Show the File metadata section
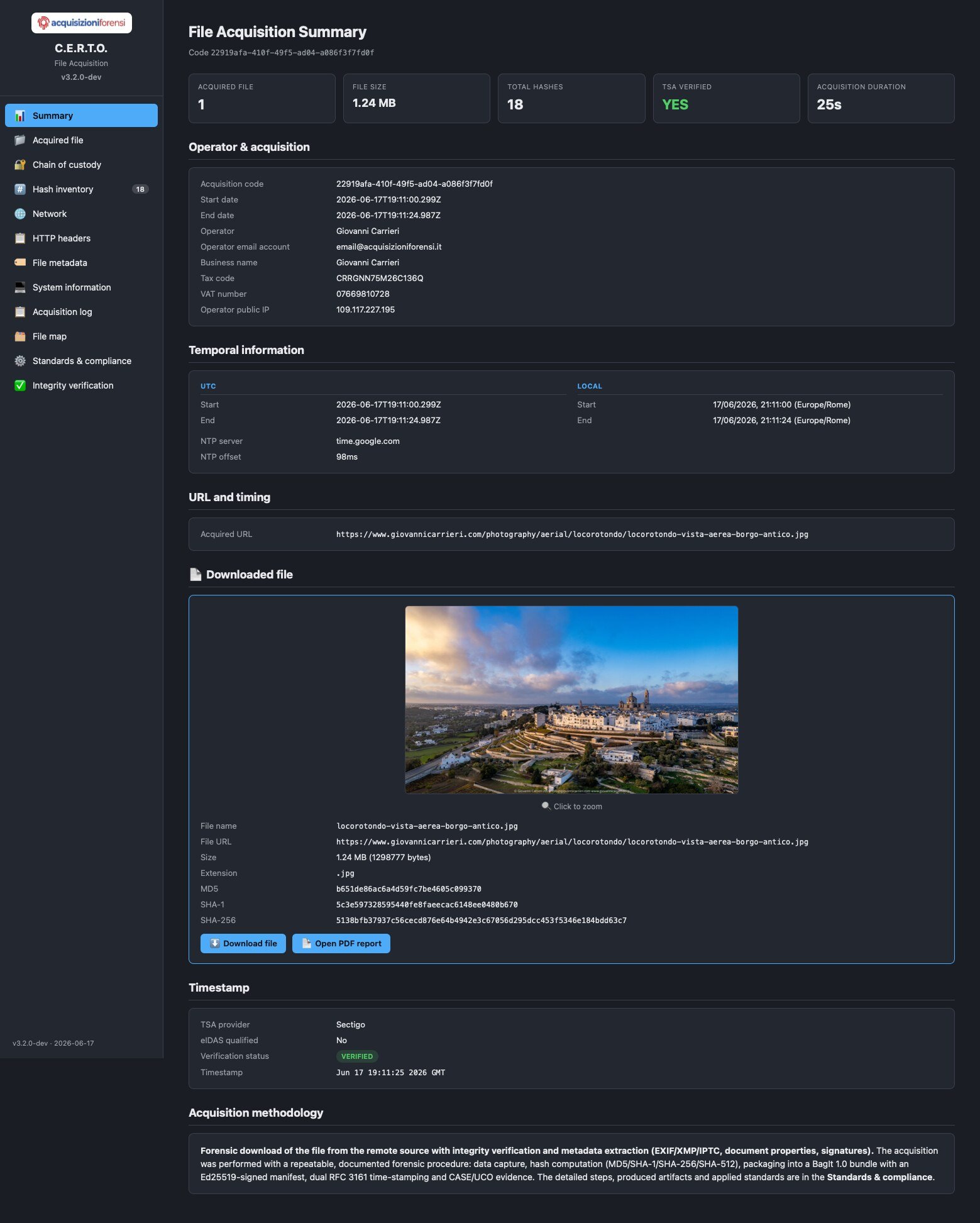 [81, 263]
